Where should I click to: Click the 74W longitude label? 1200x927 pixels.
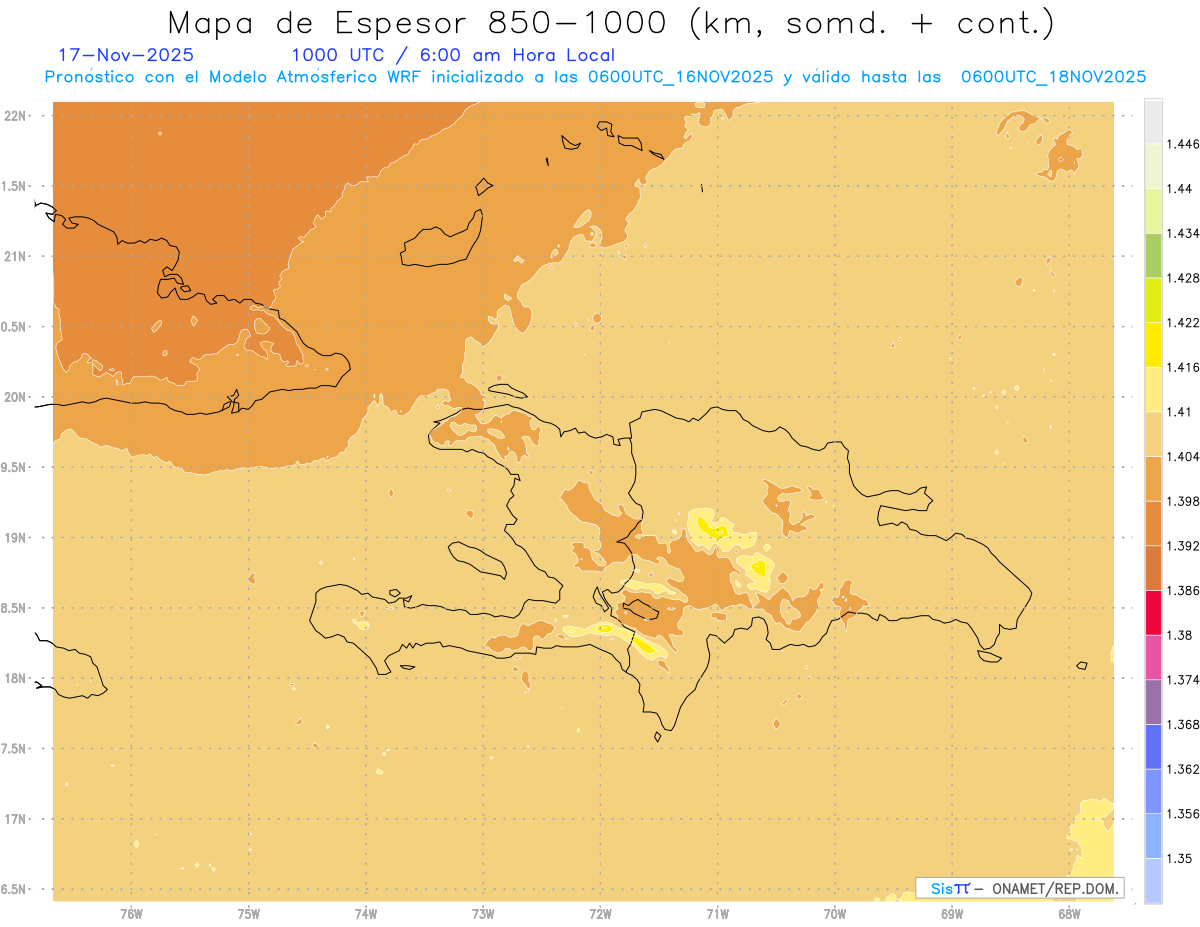(366, 914)
